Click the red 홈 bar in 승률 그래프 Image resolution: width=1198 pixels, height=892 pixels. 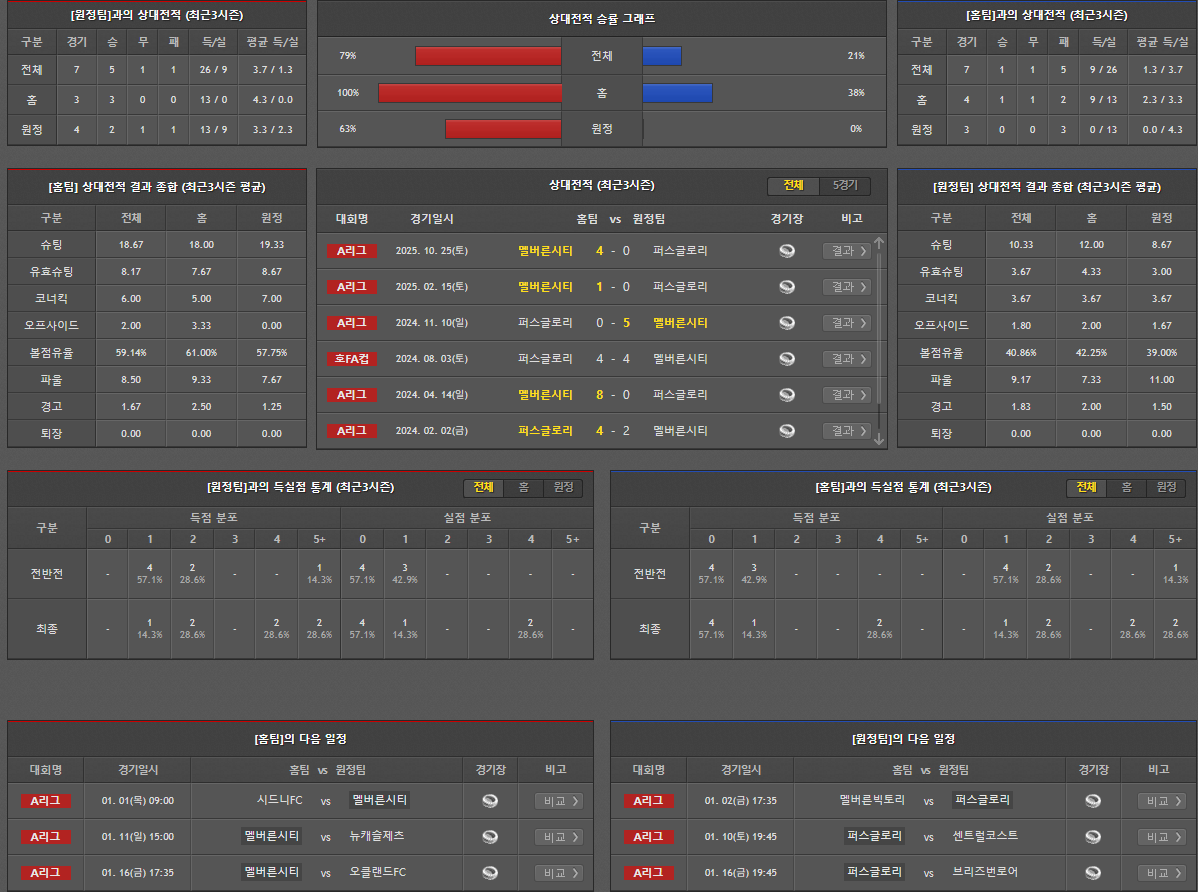click(470, 93)
